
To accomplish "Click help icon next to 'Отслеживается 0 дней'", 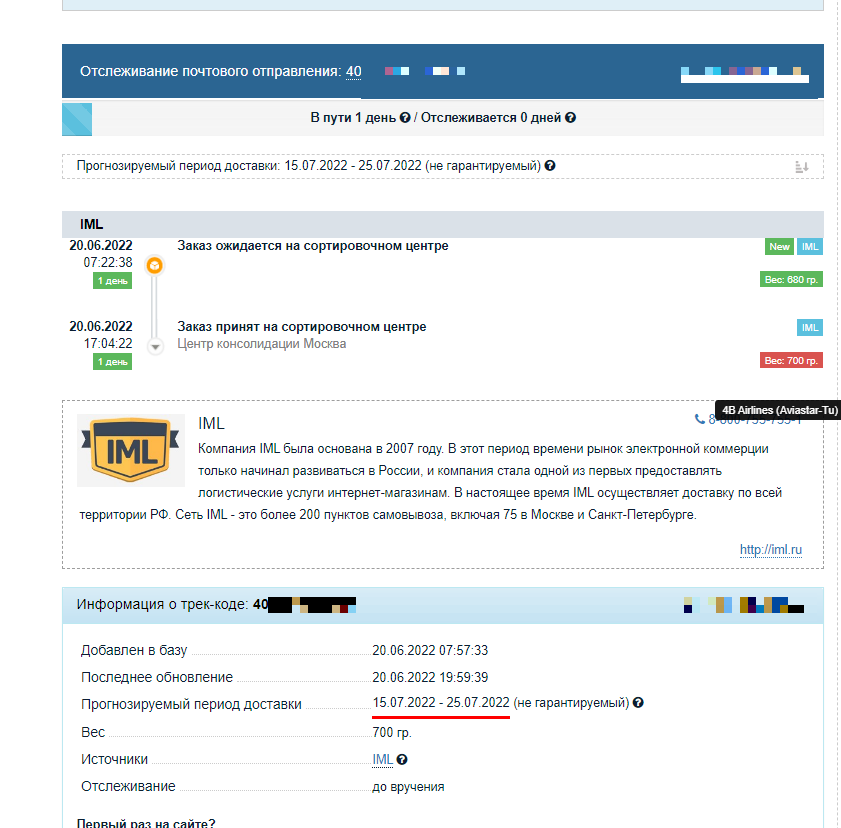I will click(x=571, y=117).
